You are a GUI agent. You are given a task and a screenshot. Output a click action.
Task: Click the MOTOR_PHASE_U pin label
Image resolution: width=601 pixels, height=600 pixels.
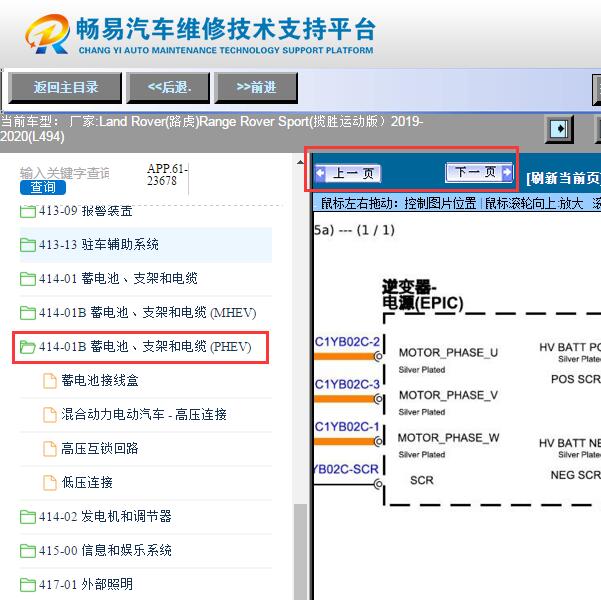click(448, 353)
